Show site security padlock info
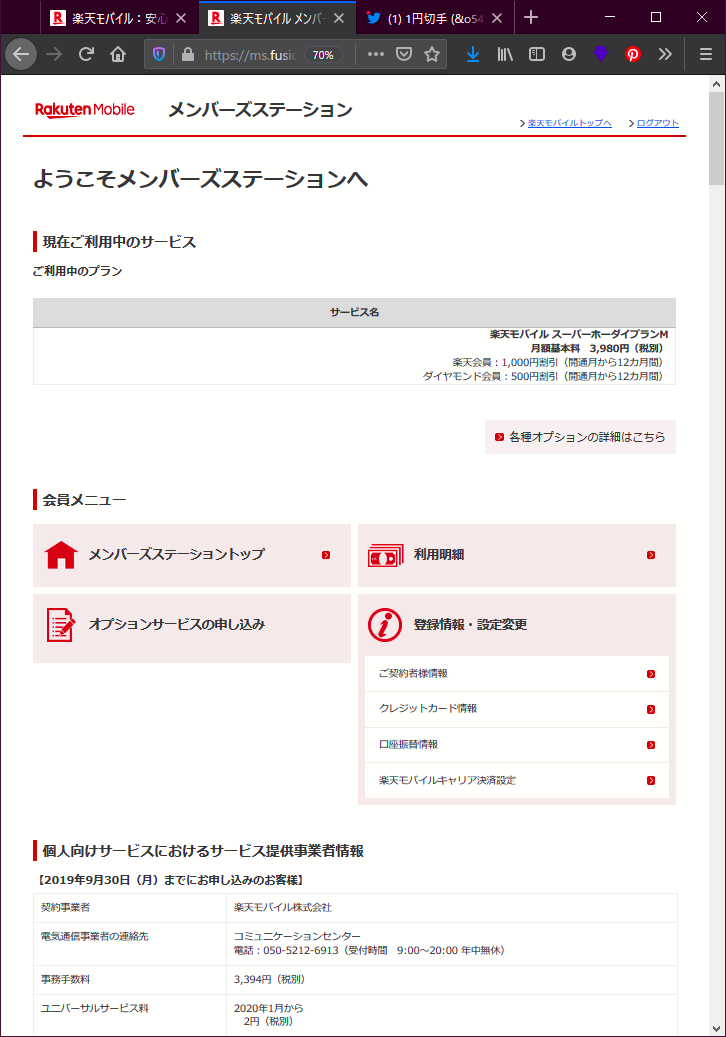 188,54
